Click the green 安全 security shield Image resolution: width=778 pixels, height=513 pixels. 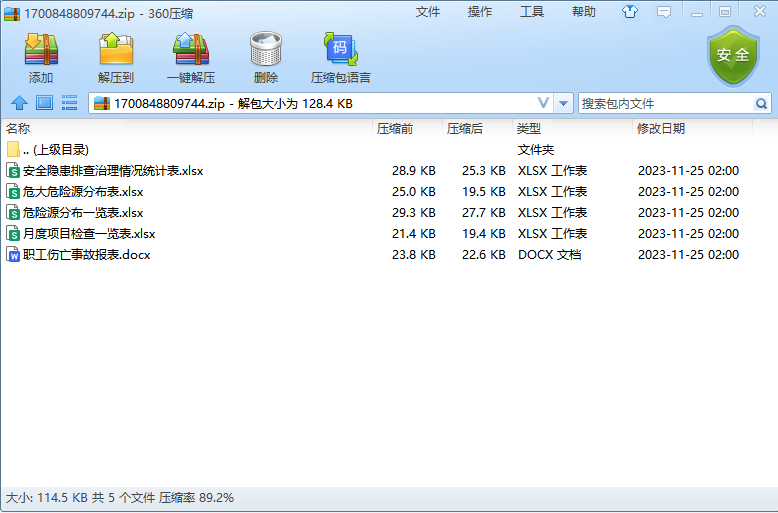[733, 56]
